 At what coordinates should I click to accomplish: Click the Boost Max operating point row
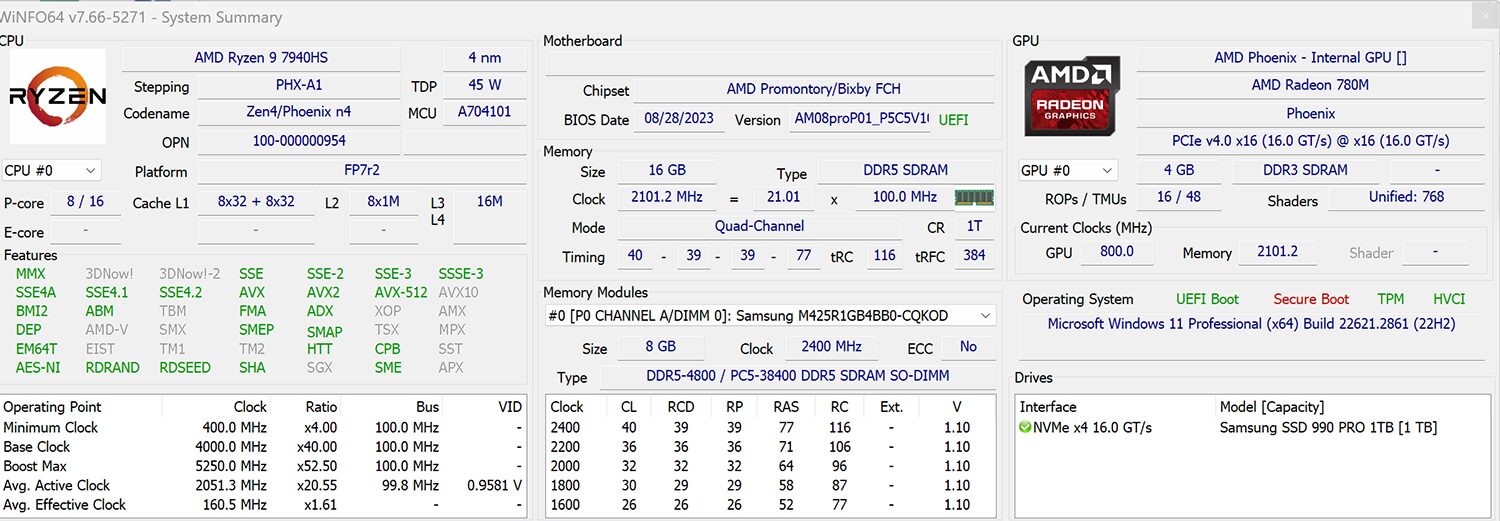(263, 465)
